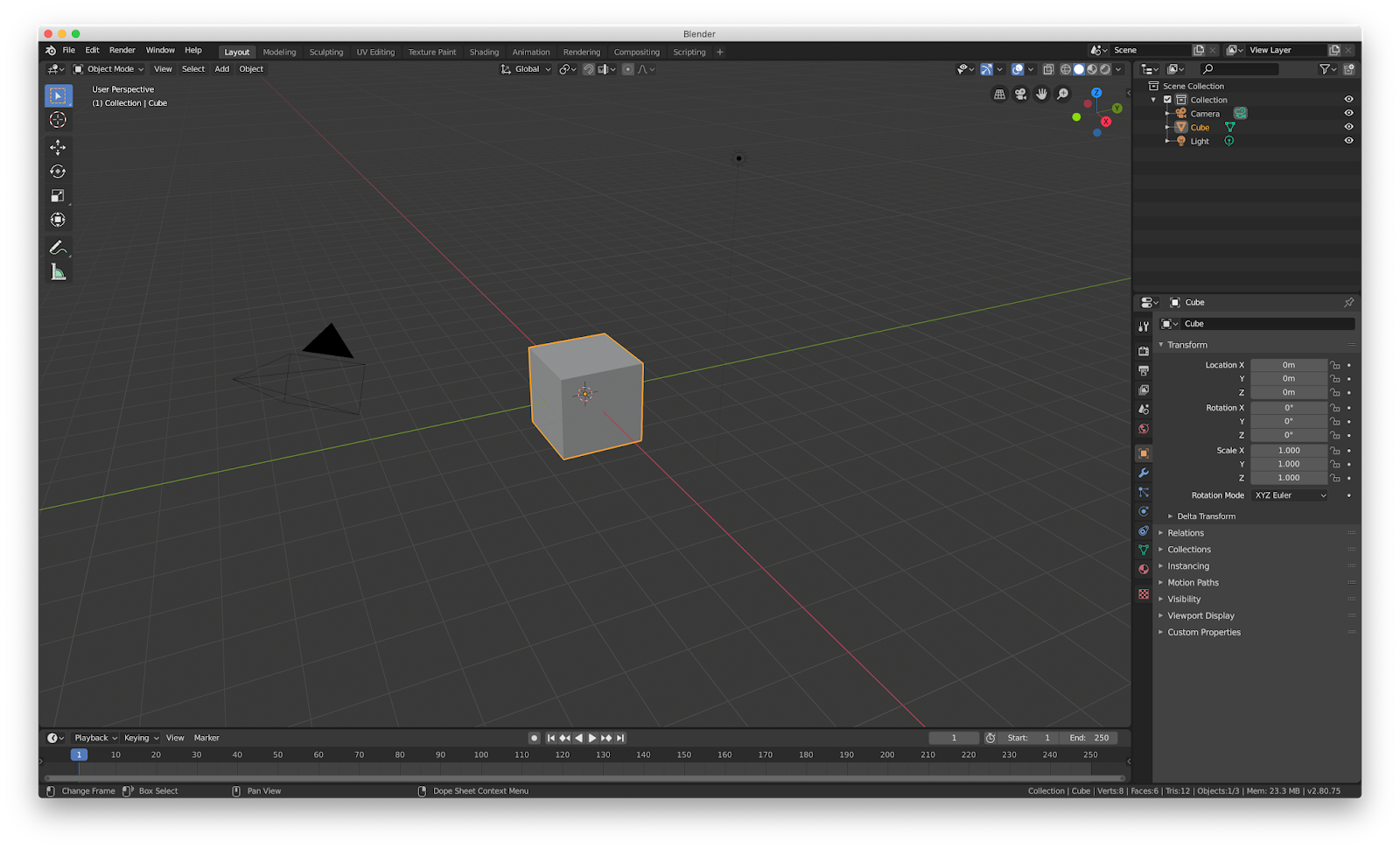Open Render Properties with the camera-back icon

click(x=1143, y=350)
